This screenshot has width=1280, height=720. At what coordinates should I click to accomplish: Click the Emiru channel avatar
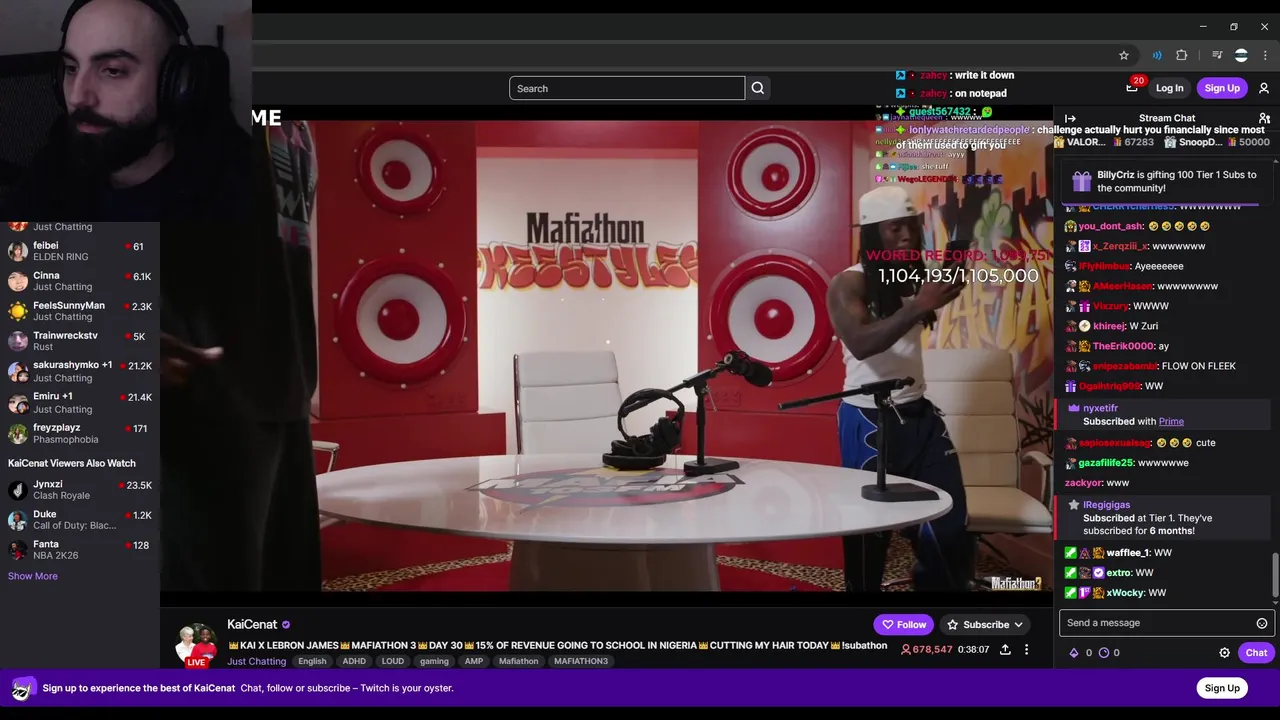(17, 402)
